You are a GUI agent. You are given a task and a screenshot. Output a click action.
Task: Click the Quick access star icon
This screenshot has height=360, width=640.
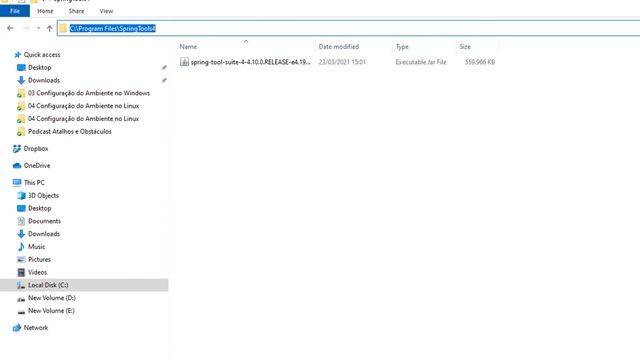pyautogui.click(x=18, y=55)
